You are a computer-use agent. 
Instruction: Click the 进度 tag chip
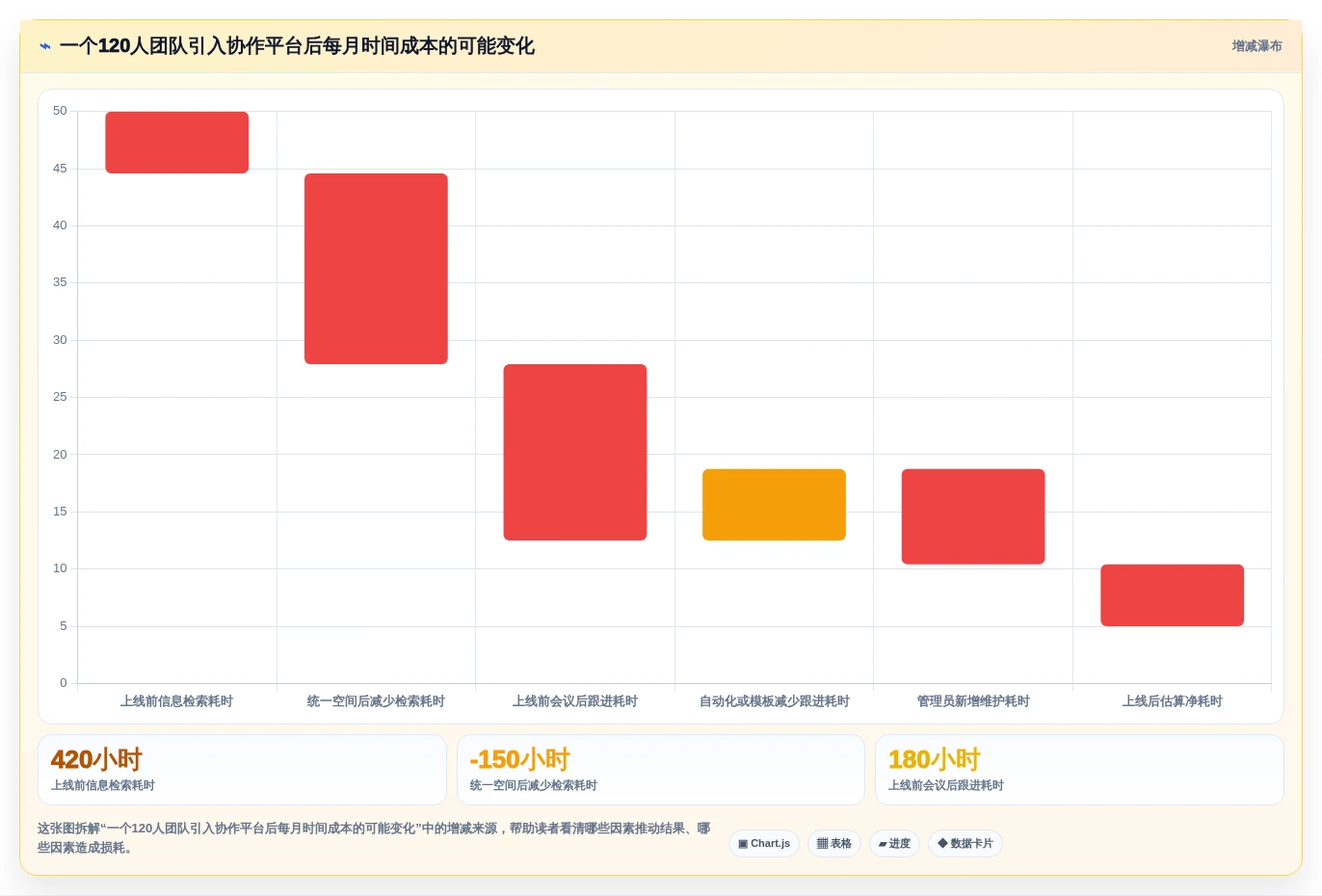pyautogui.click(x=894, y=844)
